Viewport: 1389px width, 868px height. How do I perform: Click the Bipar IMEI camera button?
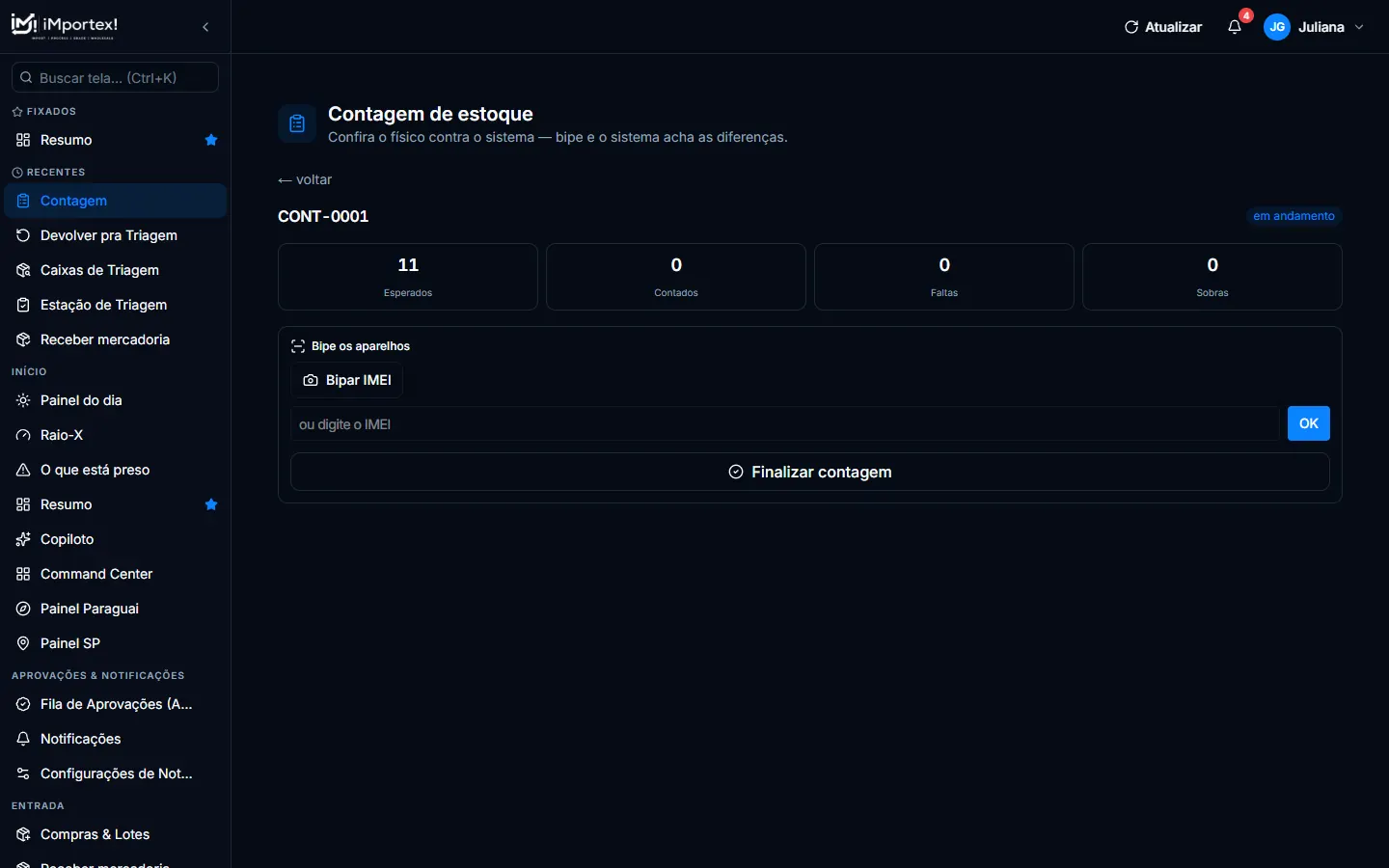point(347,380)
